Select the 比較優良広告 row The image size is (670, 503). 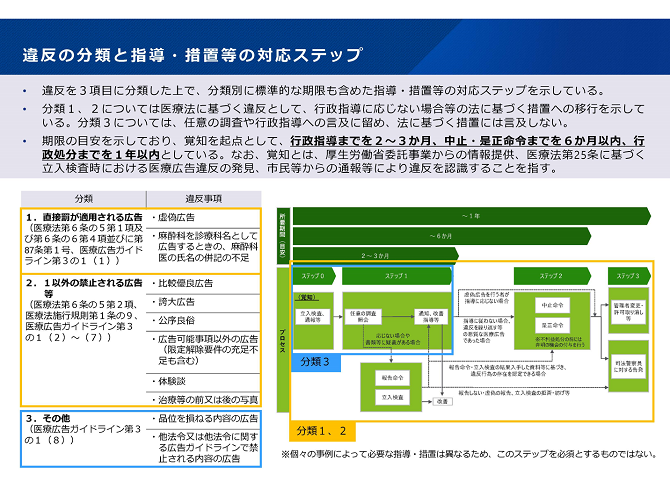point(203,283)
